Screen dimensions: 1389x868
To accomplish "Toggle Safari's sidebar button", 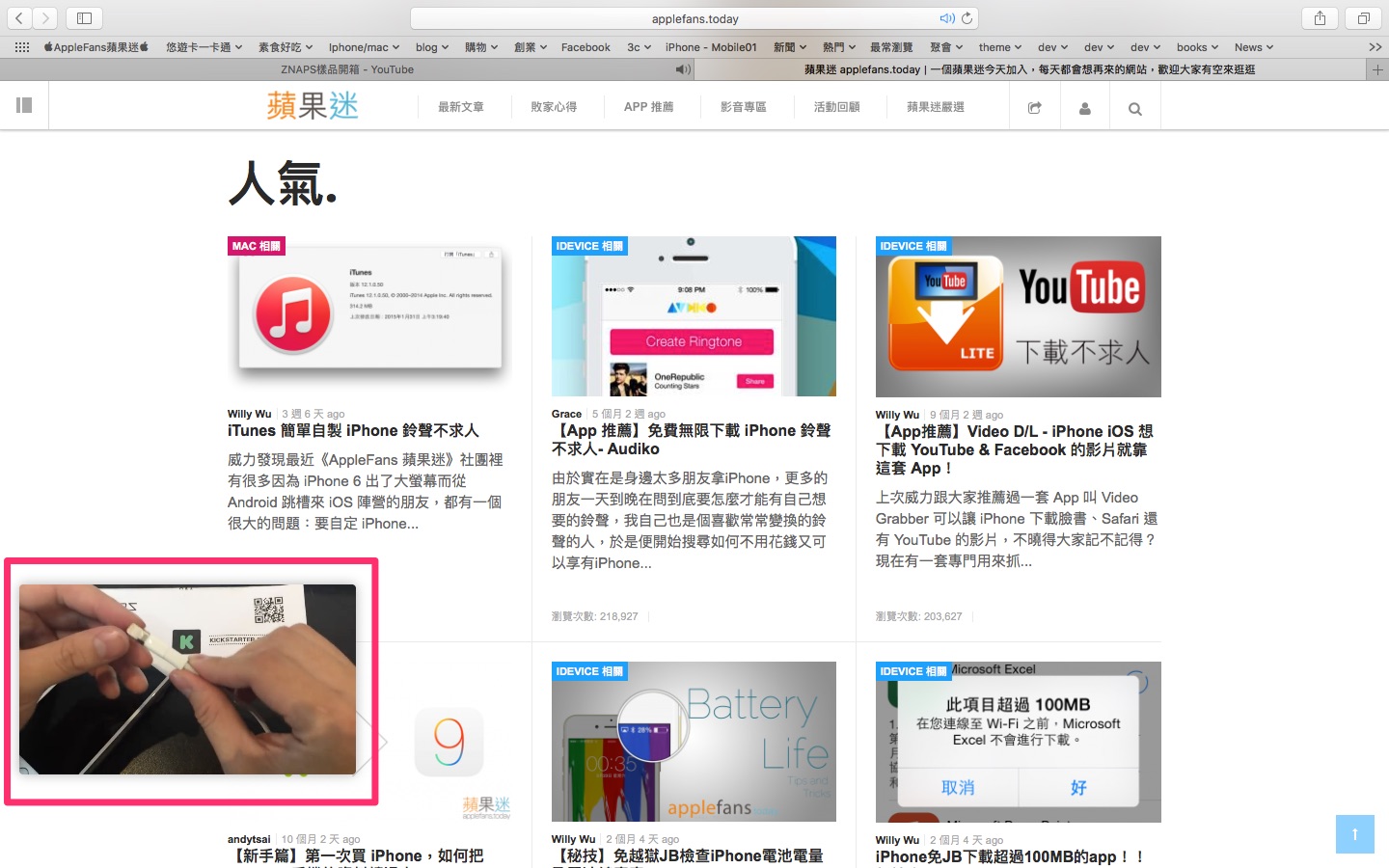I will [x=85, y=17].
